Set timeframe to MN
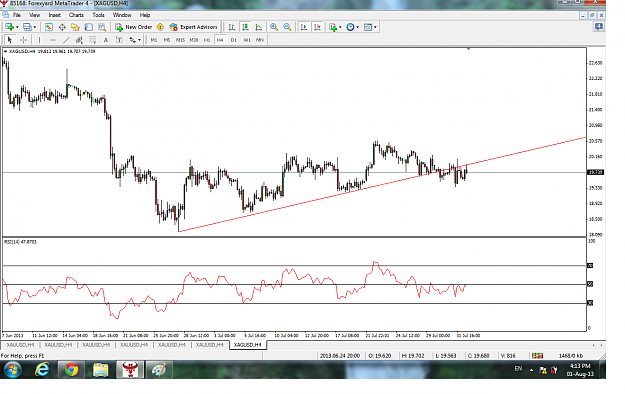Screen dimensions: 625x394 [260, 40]
